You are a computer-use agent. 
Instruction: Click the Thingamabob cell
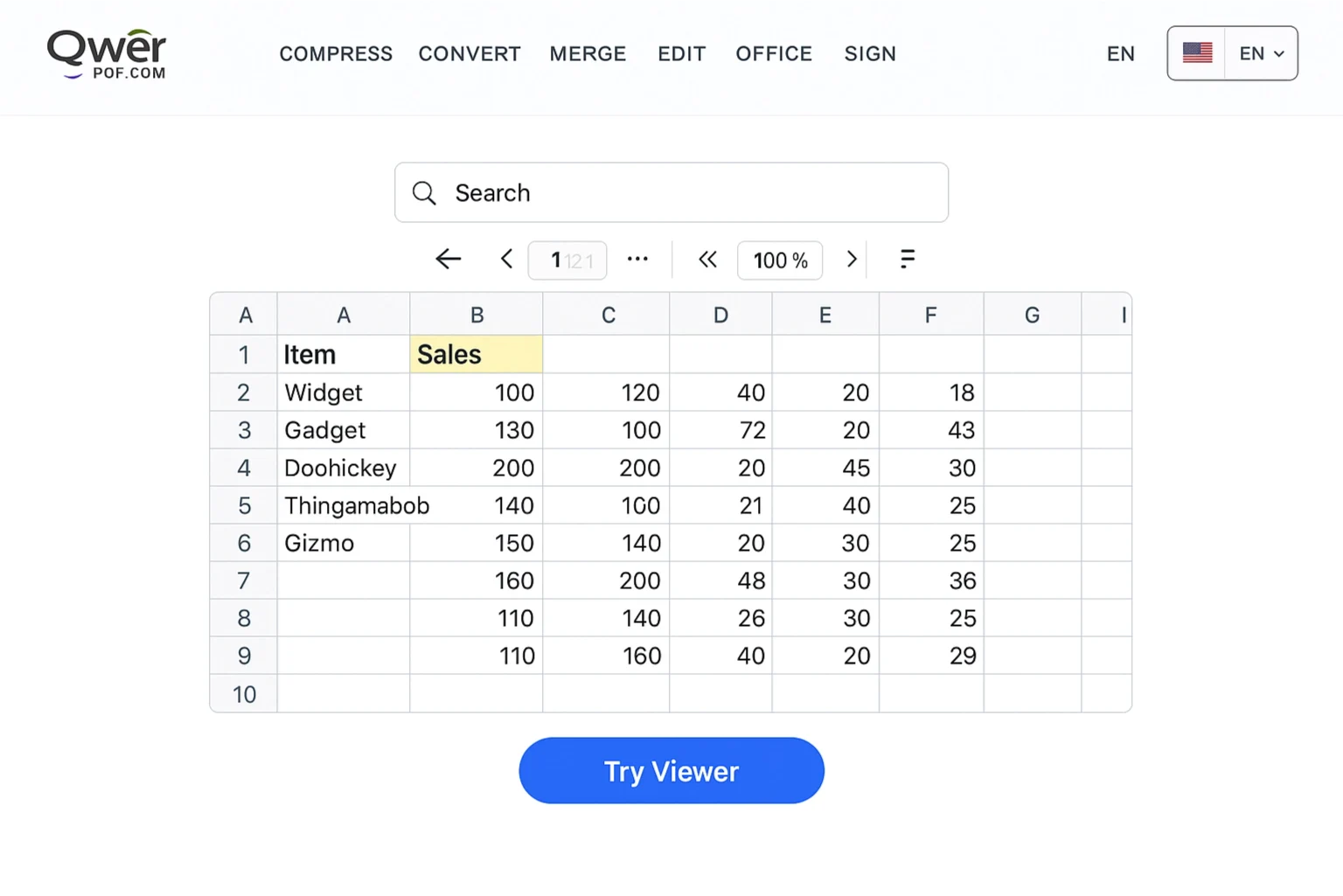(344, 505)
